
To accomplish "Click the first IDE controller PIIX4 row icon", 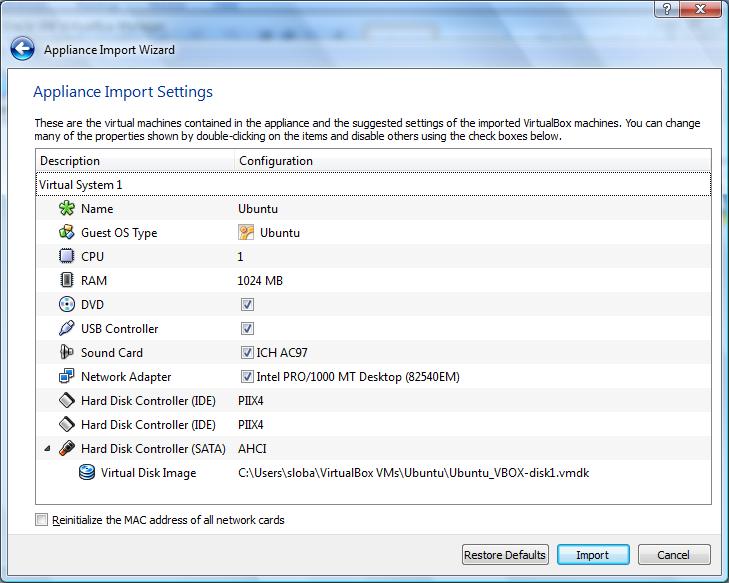I will tap(66, 400).
